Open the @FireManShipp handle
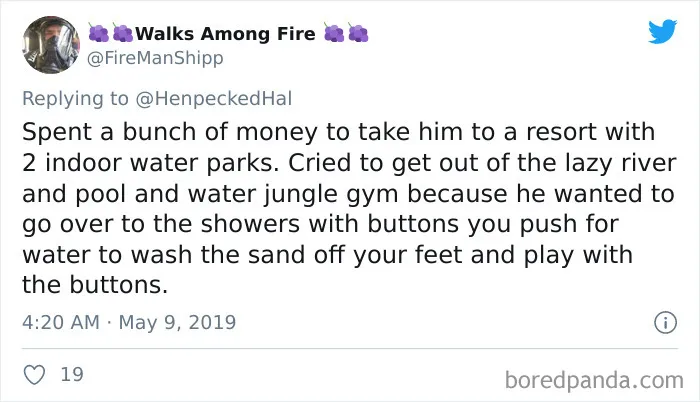The height and width of the screenshot is (402, 700). (x=155, y=58)
